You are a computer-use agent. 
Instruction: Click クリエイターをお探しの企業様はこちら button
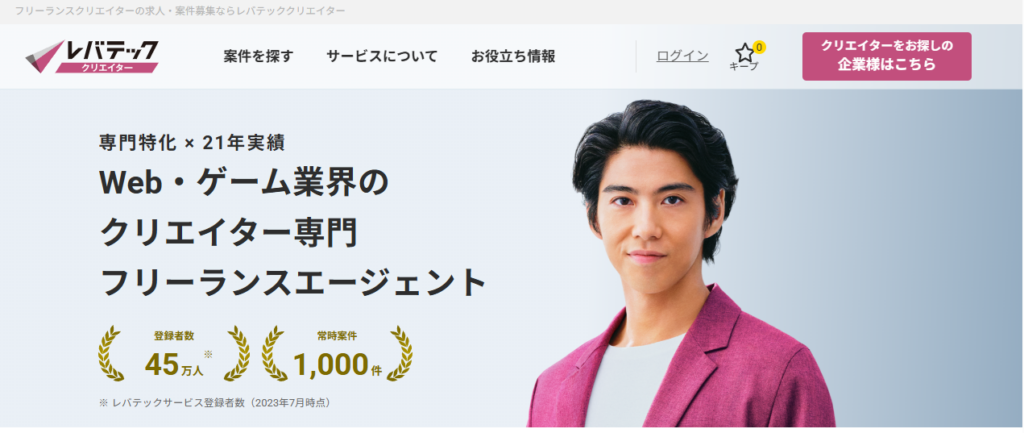887,56
